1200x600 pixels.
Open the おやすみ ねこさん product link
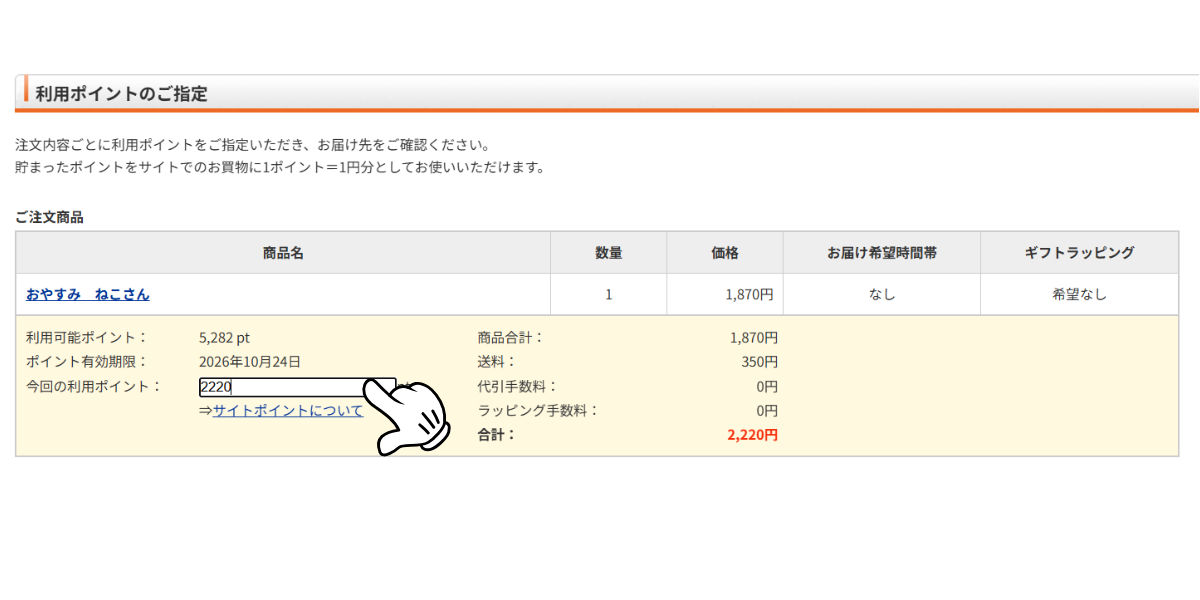tap(86, 293)
